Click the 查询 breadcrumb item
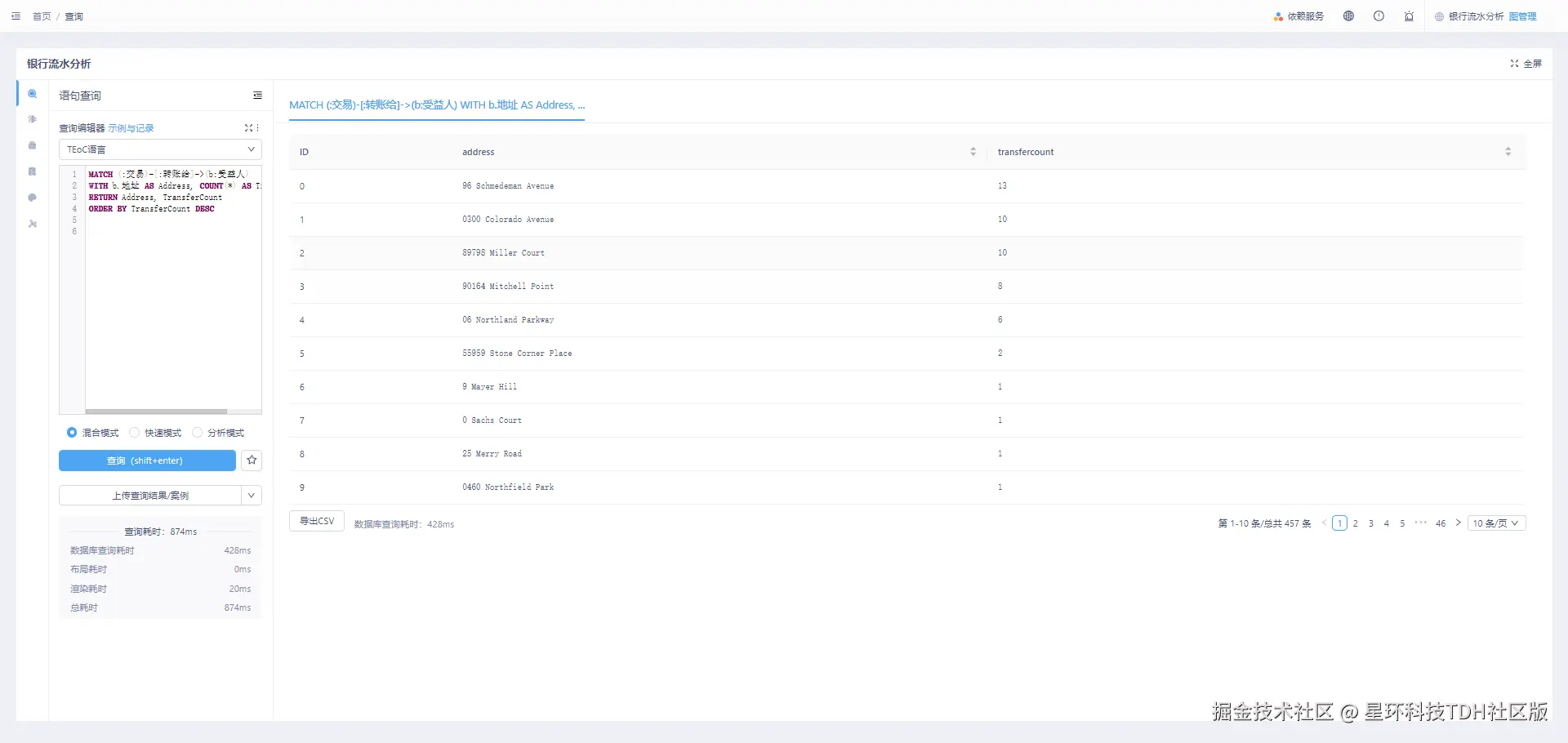 pyautogui.click(x=74, y=16)
